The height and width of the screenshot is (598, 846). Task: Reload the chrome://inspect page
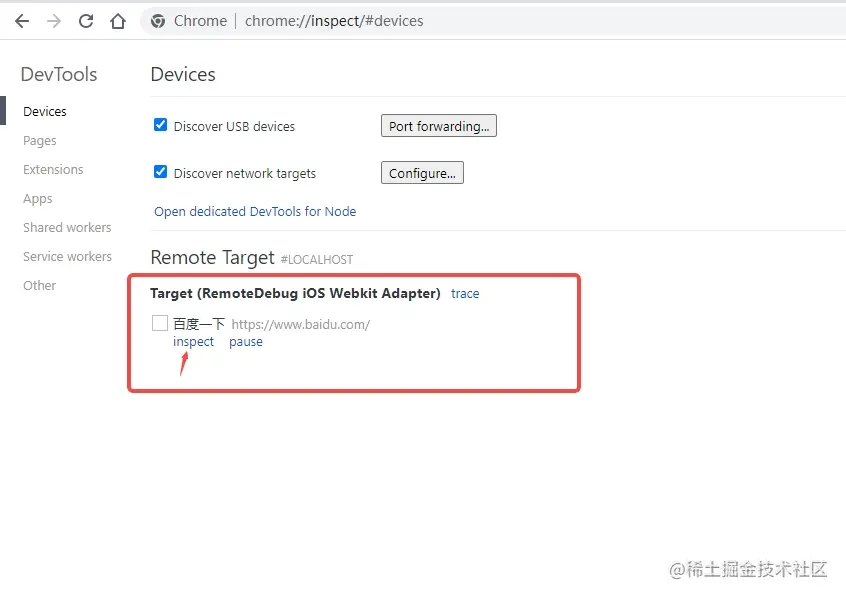[86, 20]
